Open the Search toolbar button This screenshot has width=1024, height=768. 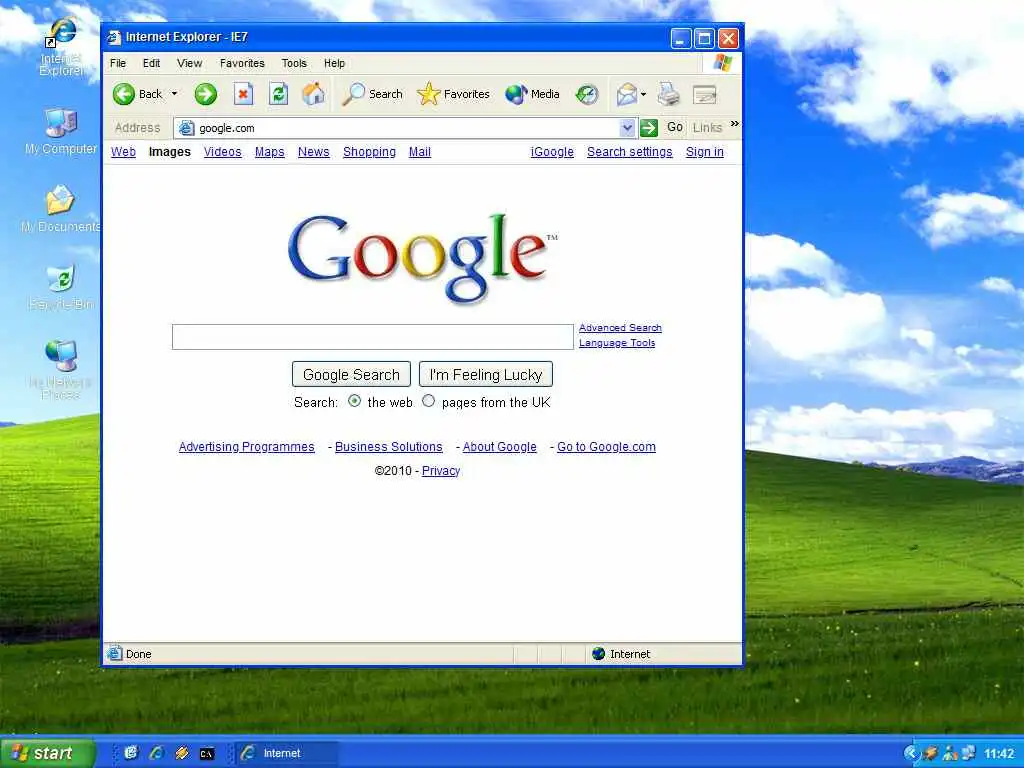pos(372,94)
